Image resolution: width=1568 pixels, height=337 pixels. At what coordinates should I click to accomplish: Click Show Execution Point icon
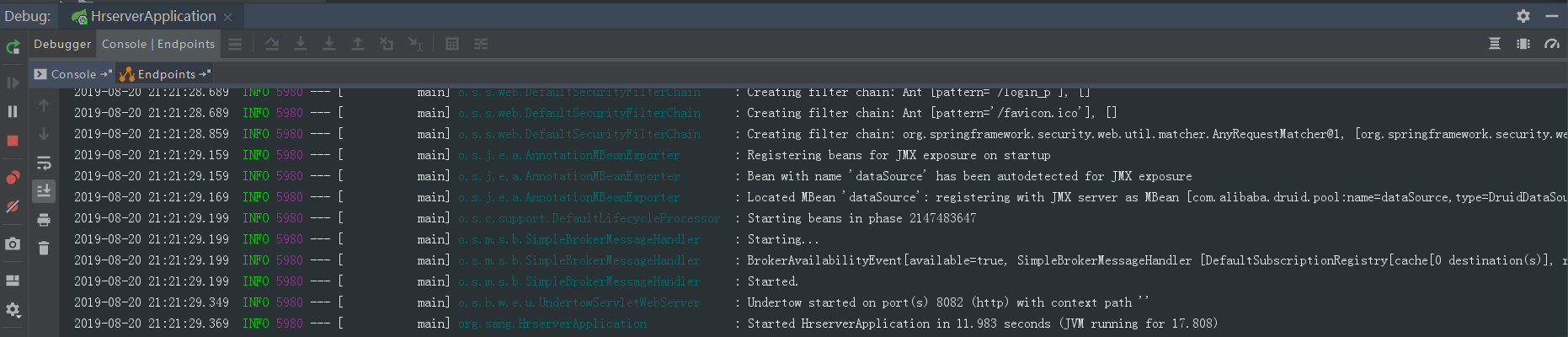tap(235, 44)
